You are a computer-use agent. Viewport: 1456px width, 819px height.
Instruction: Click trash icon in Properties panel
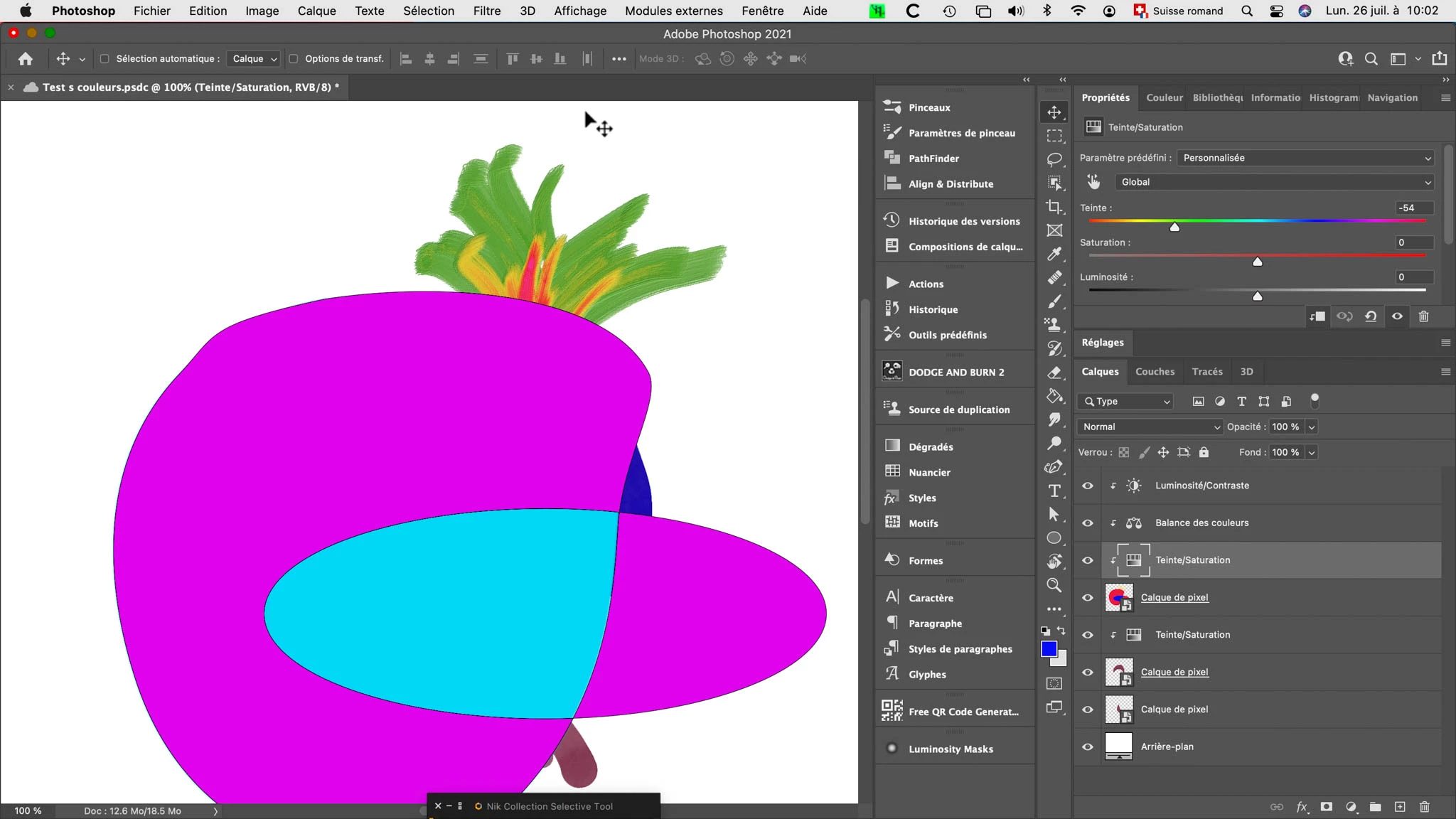(x=1423, y=316)
